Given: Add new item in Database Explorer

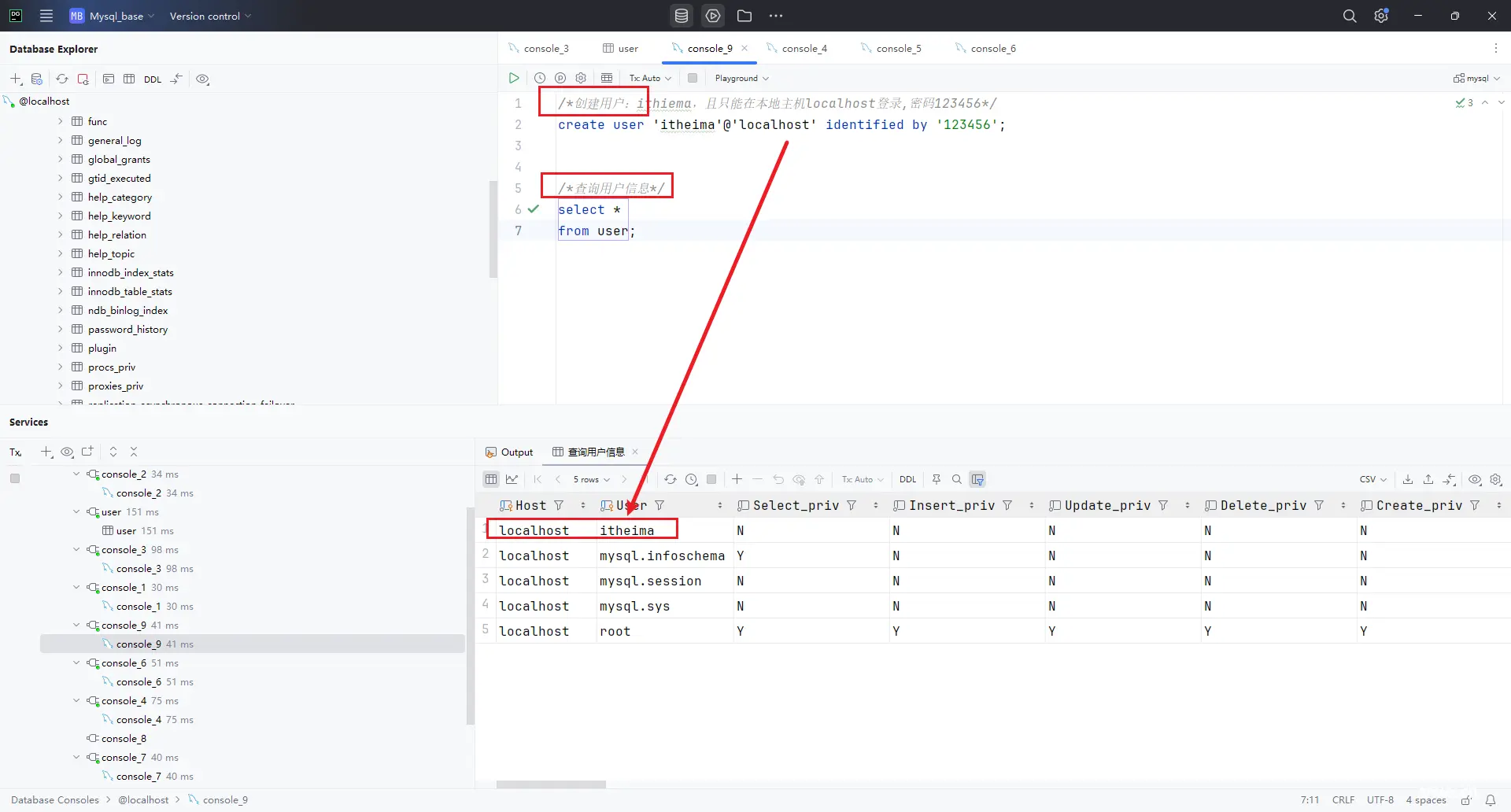Looking at the screenshot, I should pos(16,79).
